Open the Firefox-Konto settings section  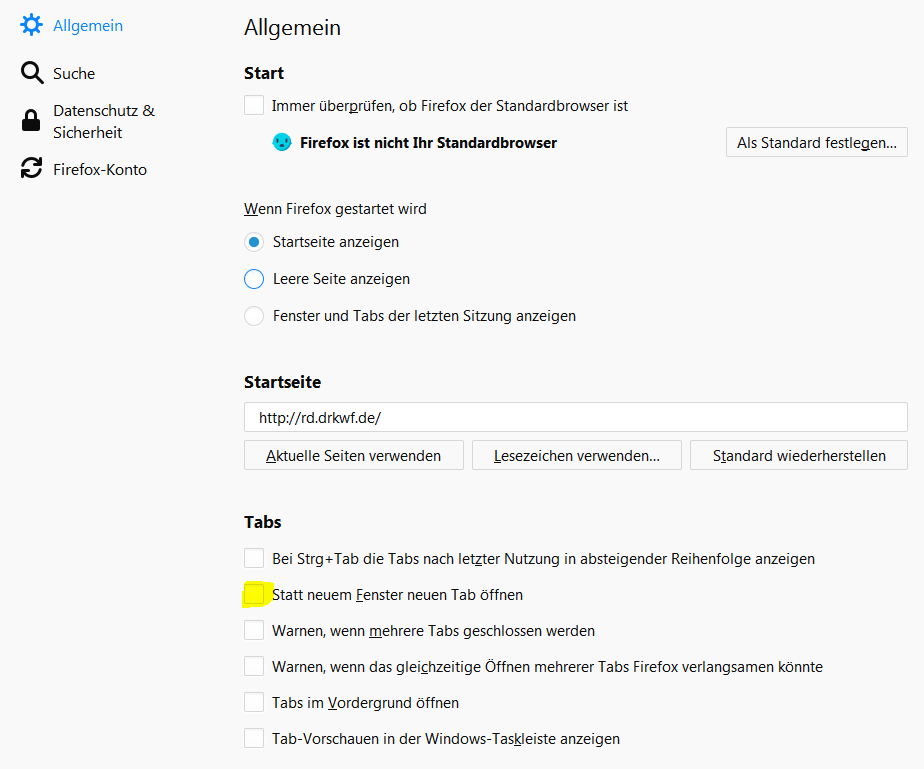tap(99, 169)
